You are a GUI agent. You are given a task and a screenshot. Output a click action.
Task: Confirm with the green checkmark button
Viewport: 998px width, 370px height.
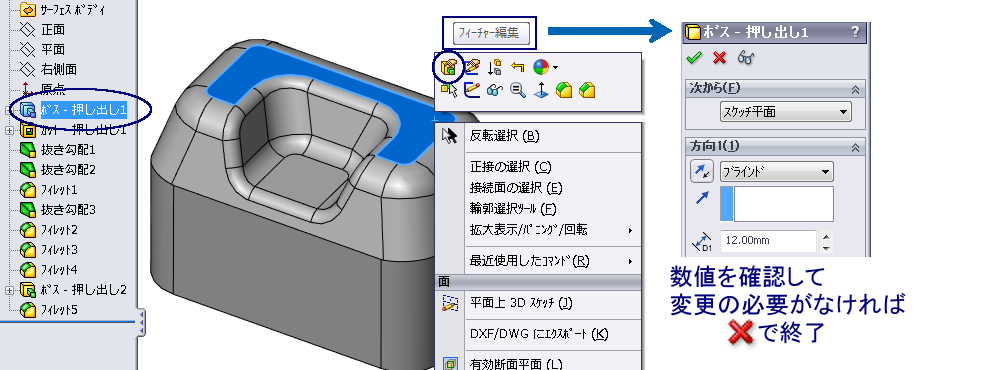click(694, 58)
